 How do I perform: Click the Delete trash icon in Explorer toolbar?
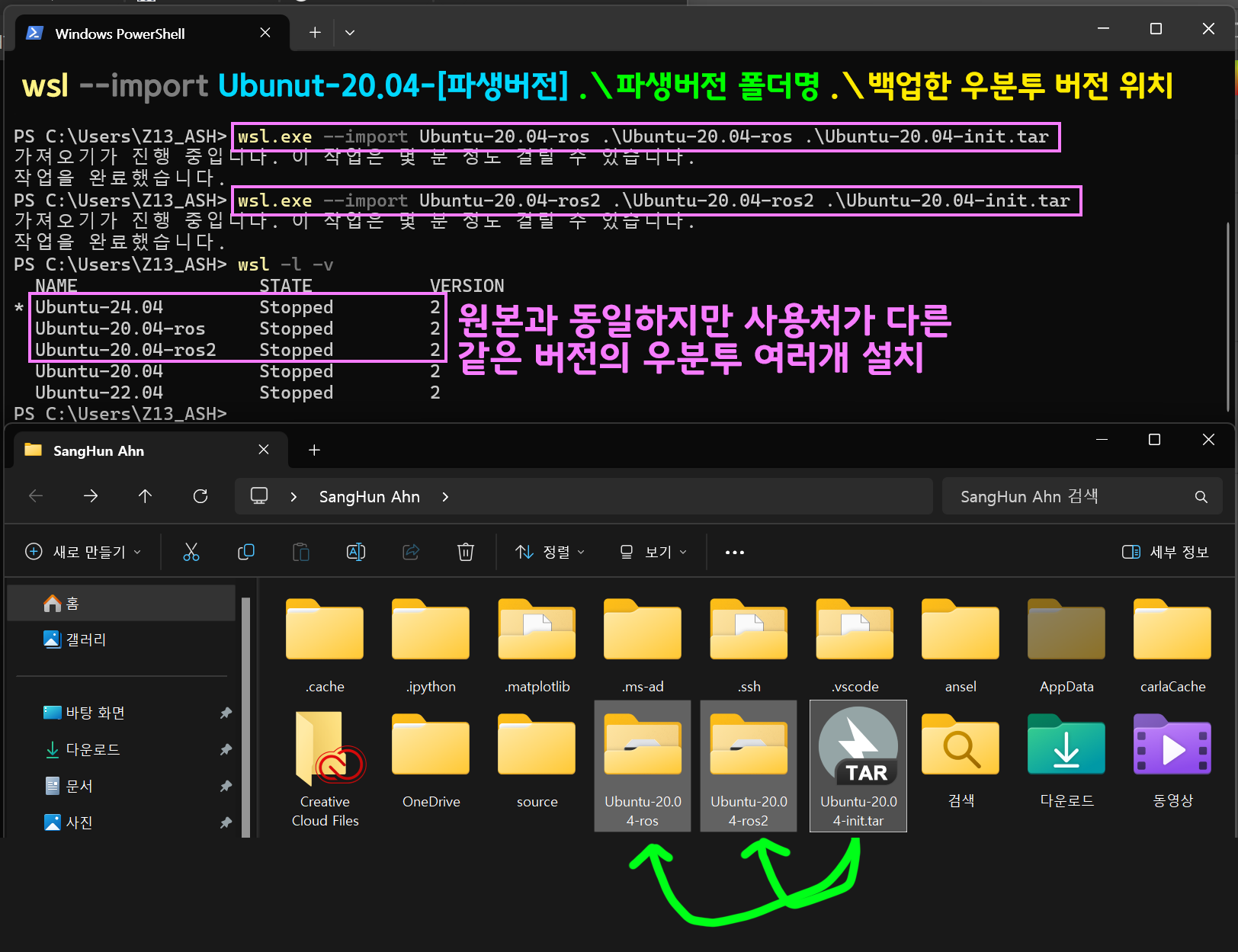(x=466, y=552)
